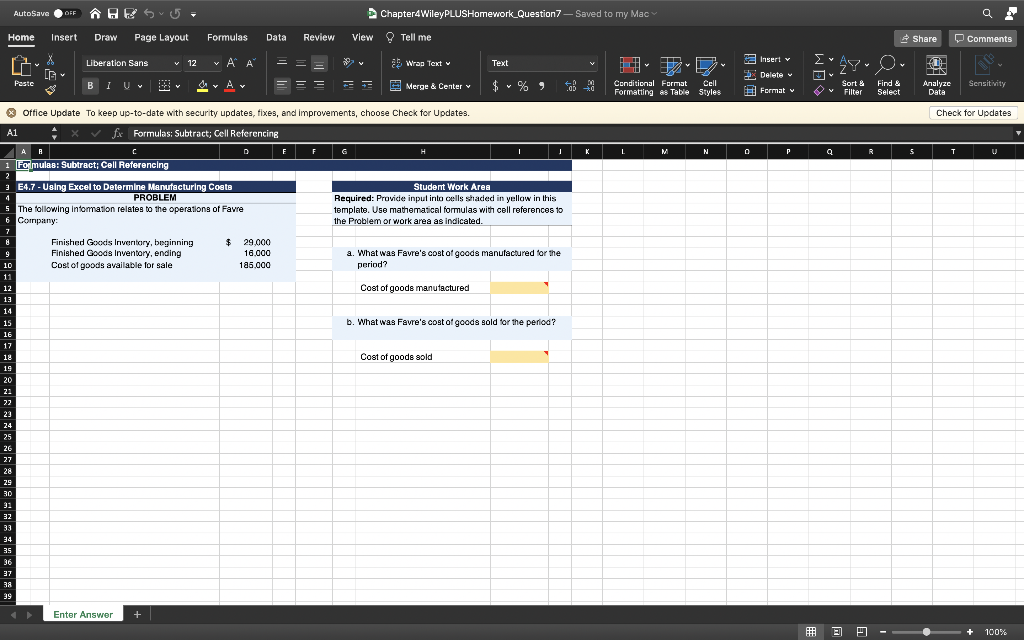Image resolution: width=1024 pixels, height=640 pixels.
Task: Decrease decimal places icon
Action: (x=589, y=86)
